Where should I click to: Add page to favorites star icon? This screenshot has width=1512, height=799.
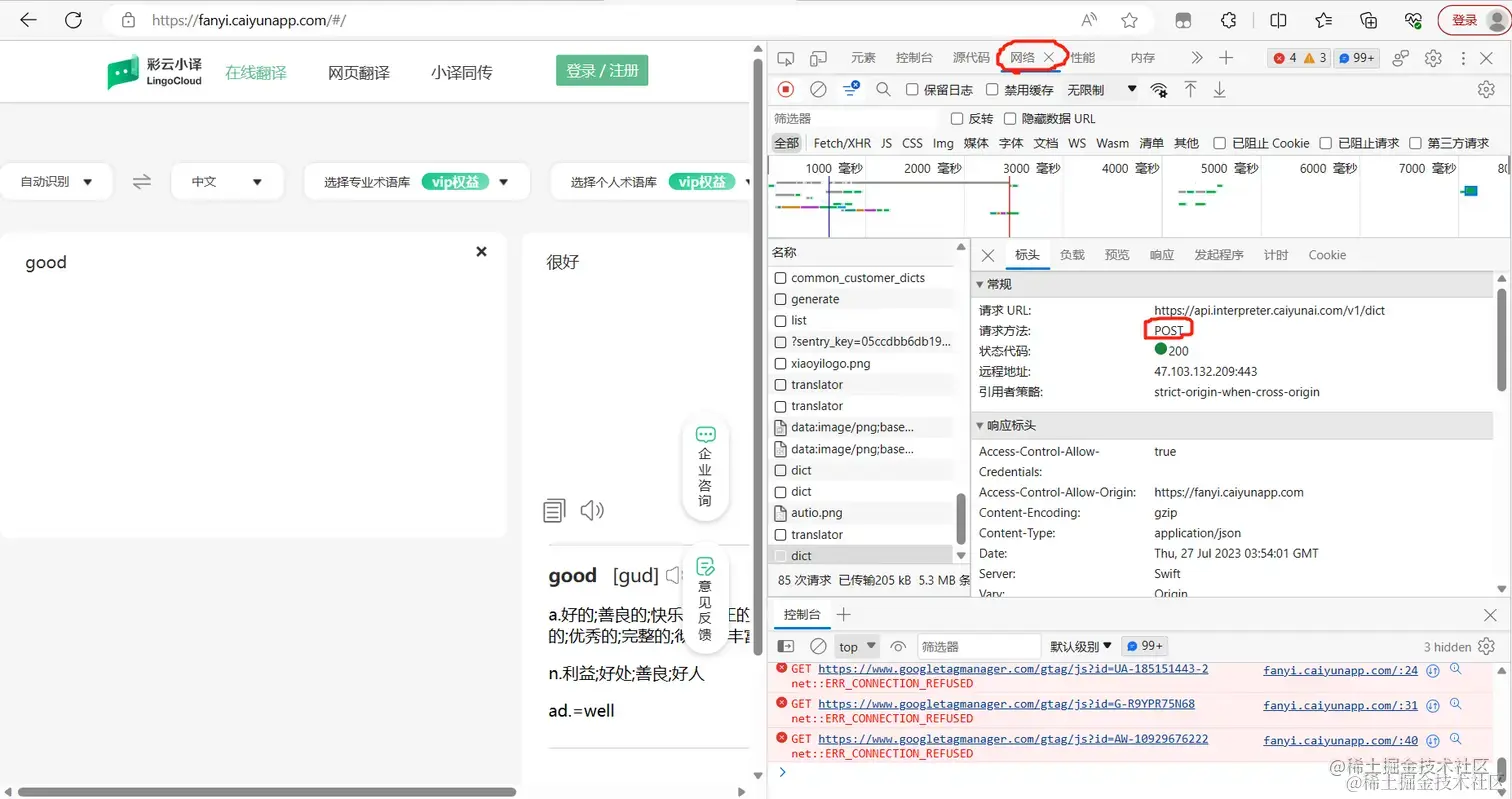point(1129,20)
